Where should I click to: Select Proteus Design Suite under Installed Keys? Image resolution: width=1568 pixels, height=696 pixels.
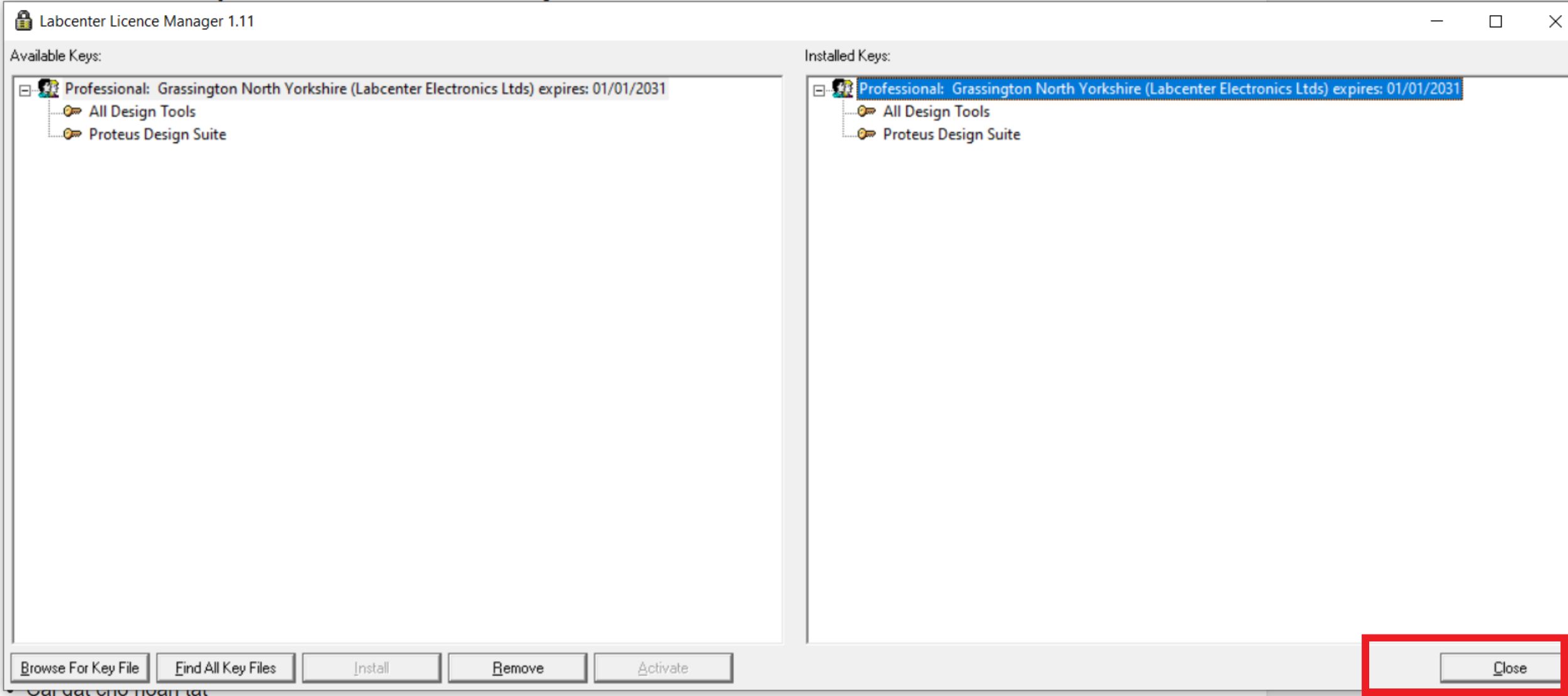(951, 134)
